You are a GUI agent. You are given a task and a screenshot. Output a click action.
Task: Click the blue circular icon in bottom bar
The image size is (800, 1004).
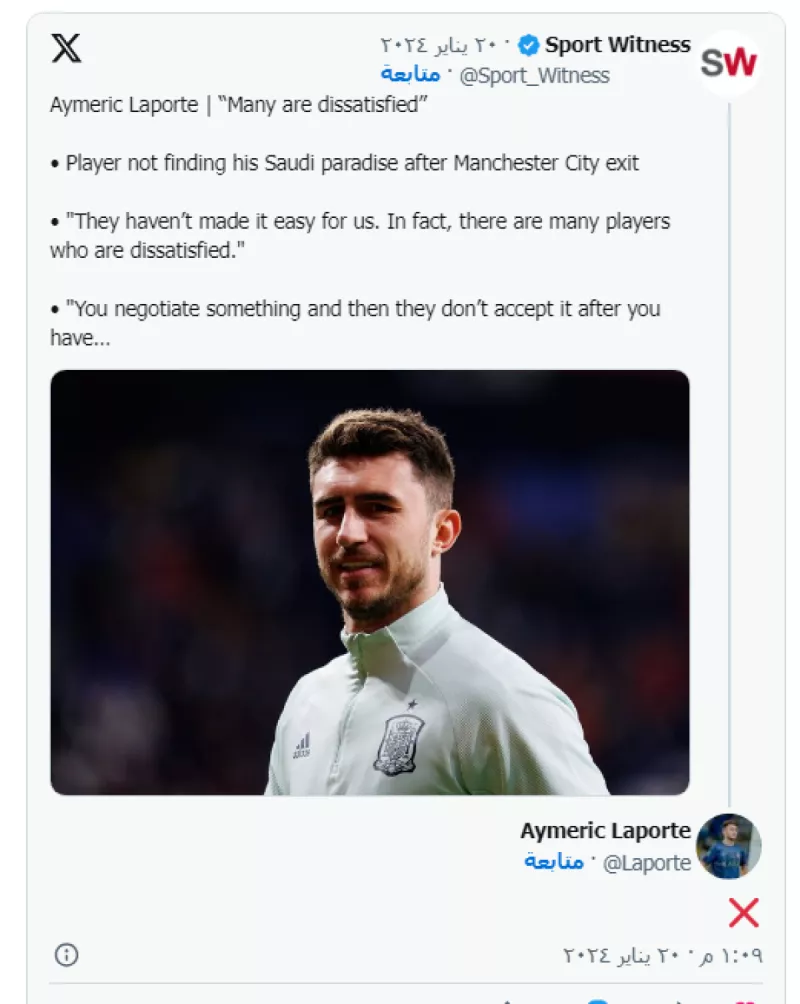point(597,1001)
